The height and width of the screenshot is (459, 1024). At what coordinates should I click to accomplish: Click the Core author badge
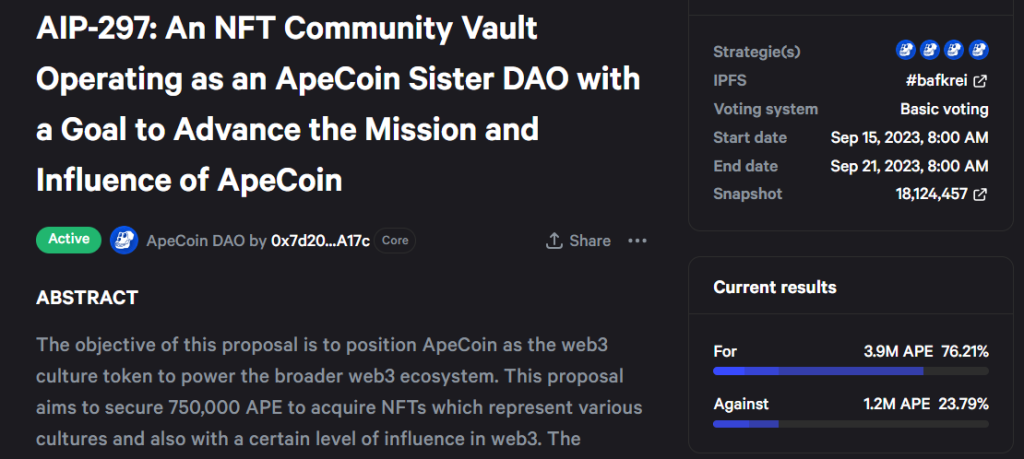pyautogui.click(x=395, y=241)
